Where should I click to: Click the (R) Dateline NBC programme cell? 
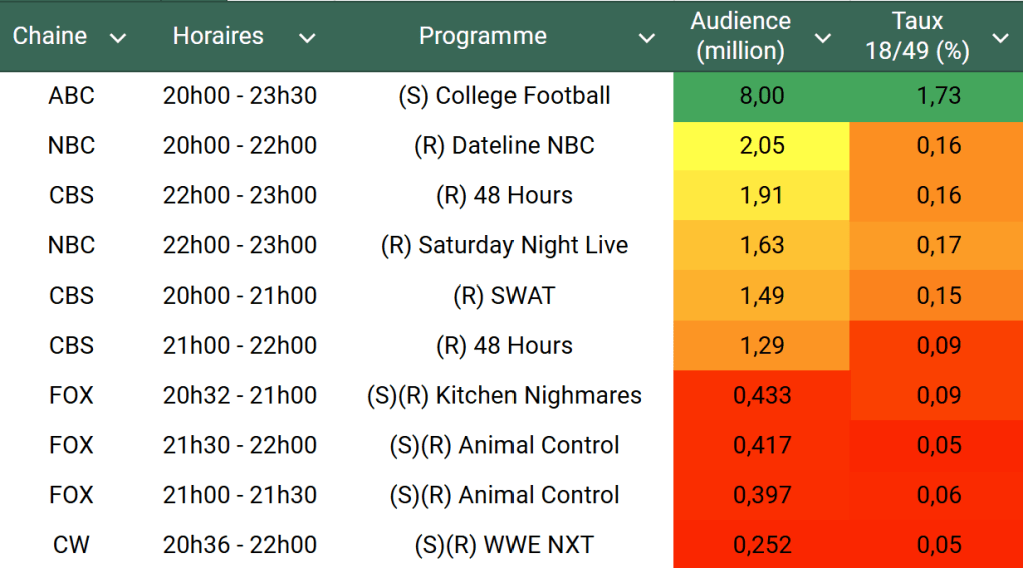[x=504, y=146]
